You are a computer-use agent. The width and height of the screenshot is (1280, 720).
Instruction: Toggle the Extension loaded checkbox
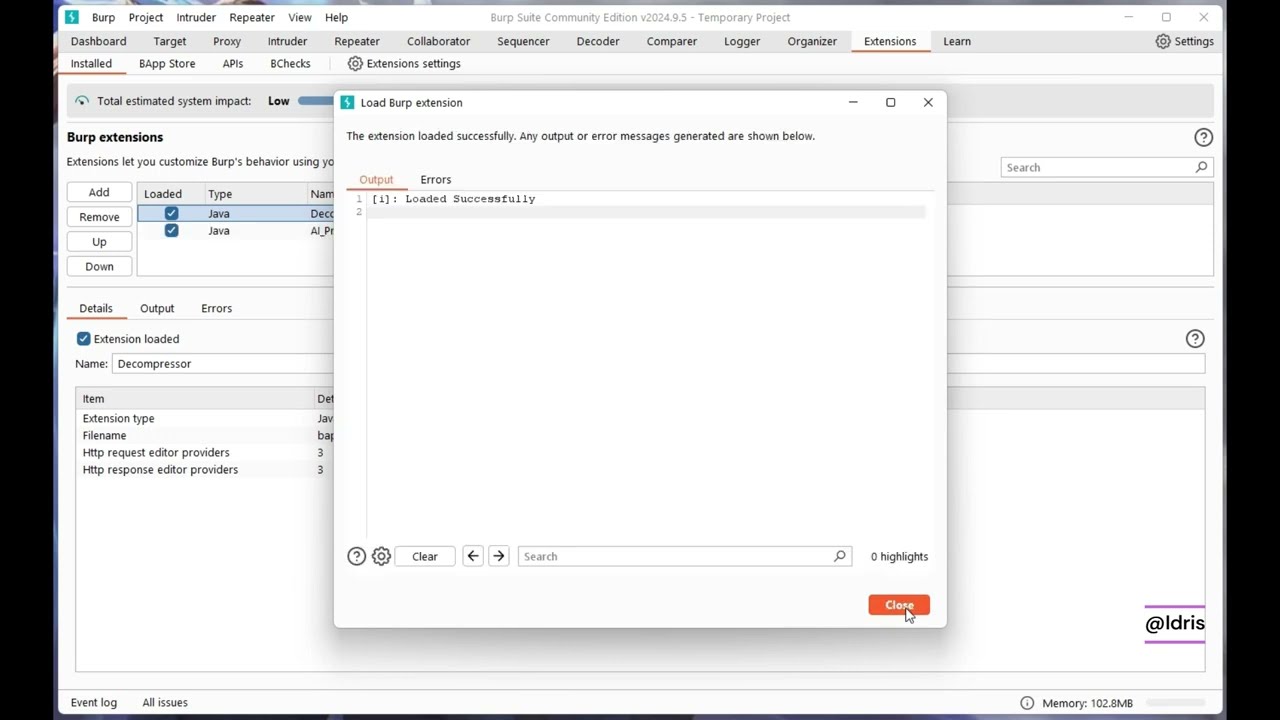click(83, 338)
